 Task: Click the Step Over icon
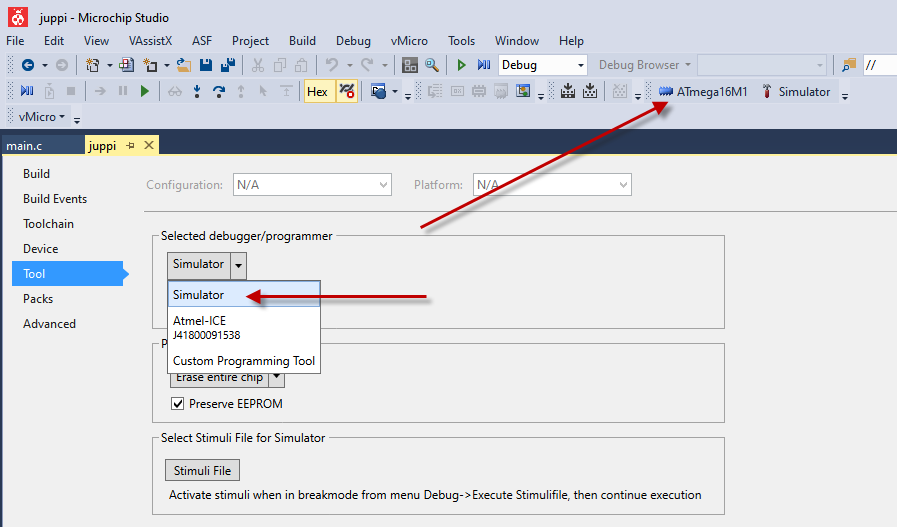point(219,91)
